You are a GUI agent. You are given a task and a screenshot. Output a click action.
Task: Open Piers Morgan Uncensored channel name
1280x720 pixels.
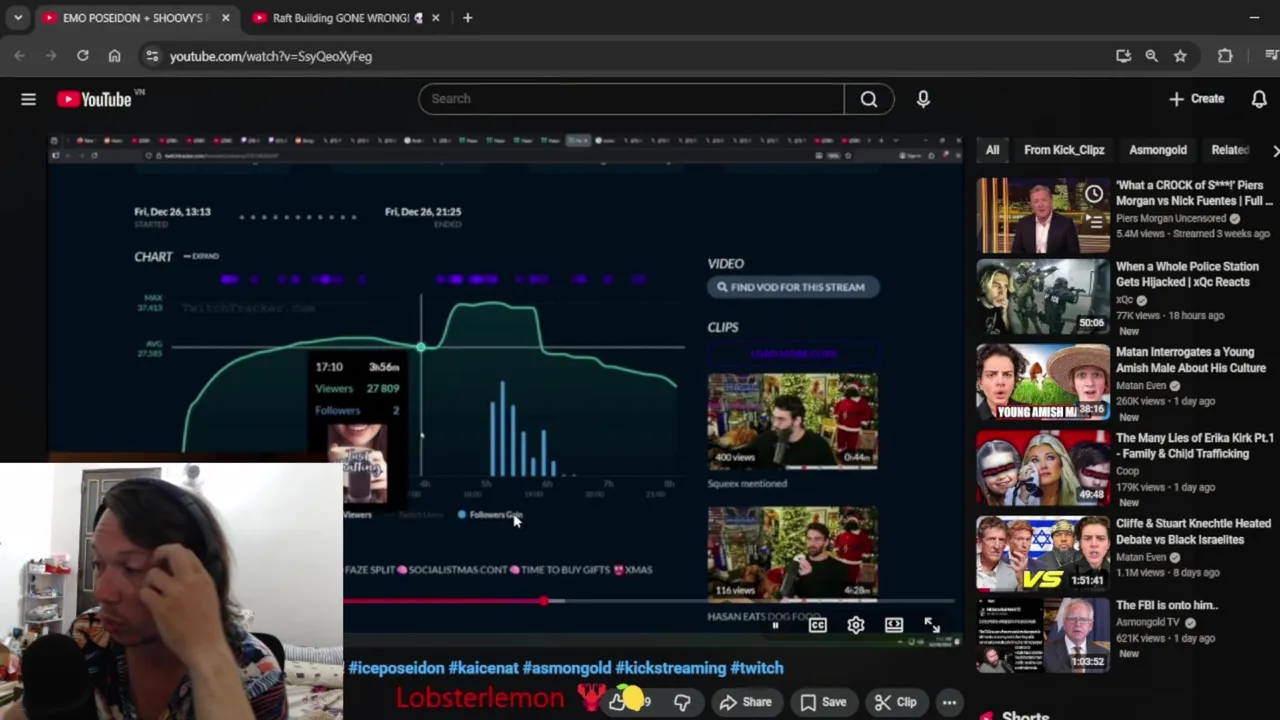(1171, 218)
